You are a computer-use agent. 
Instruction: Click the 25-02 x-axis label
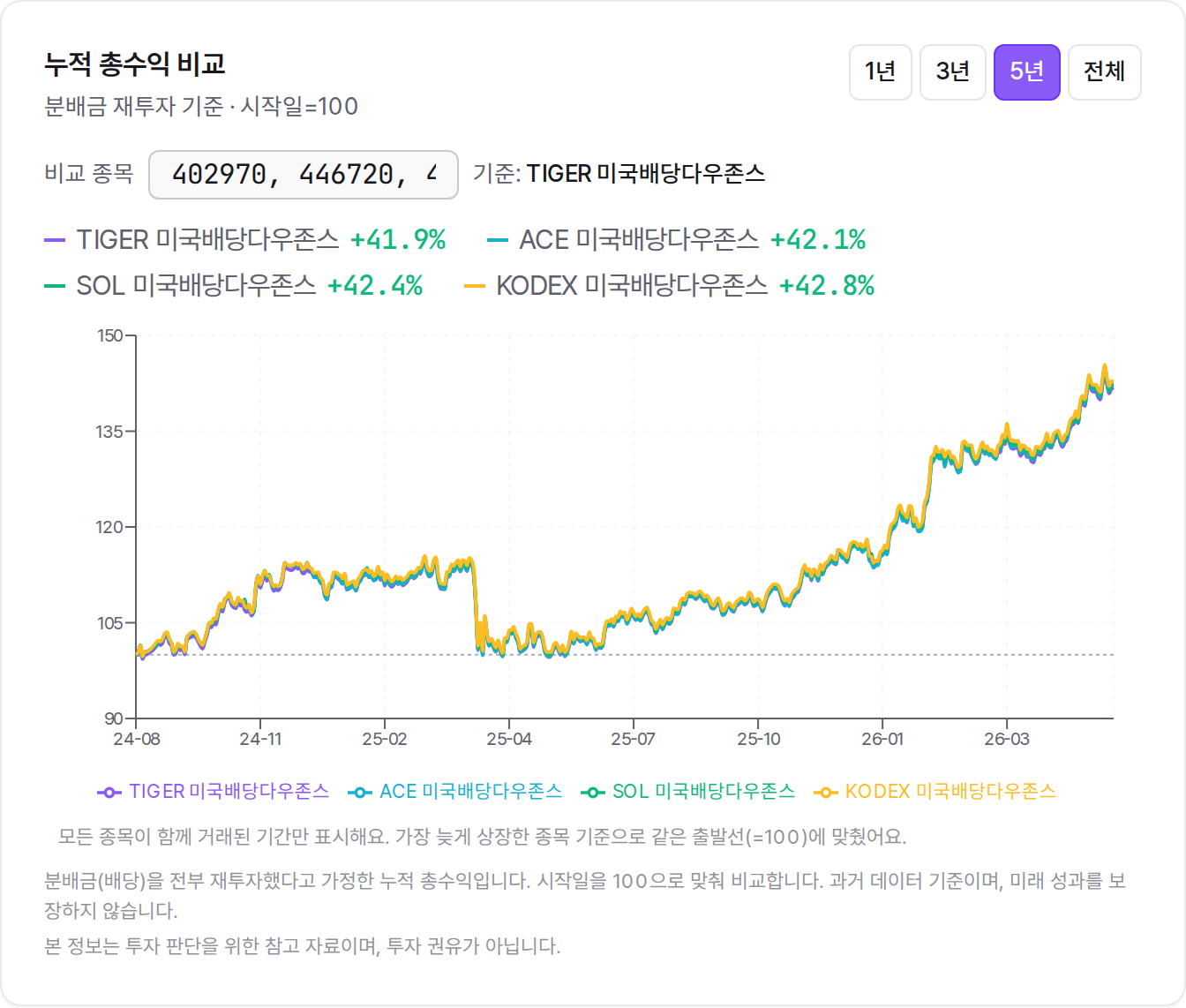(x=385, y=740)
